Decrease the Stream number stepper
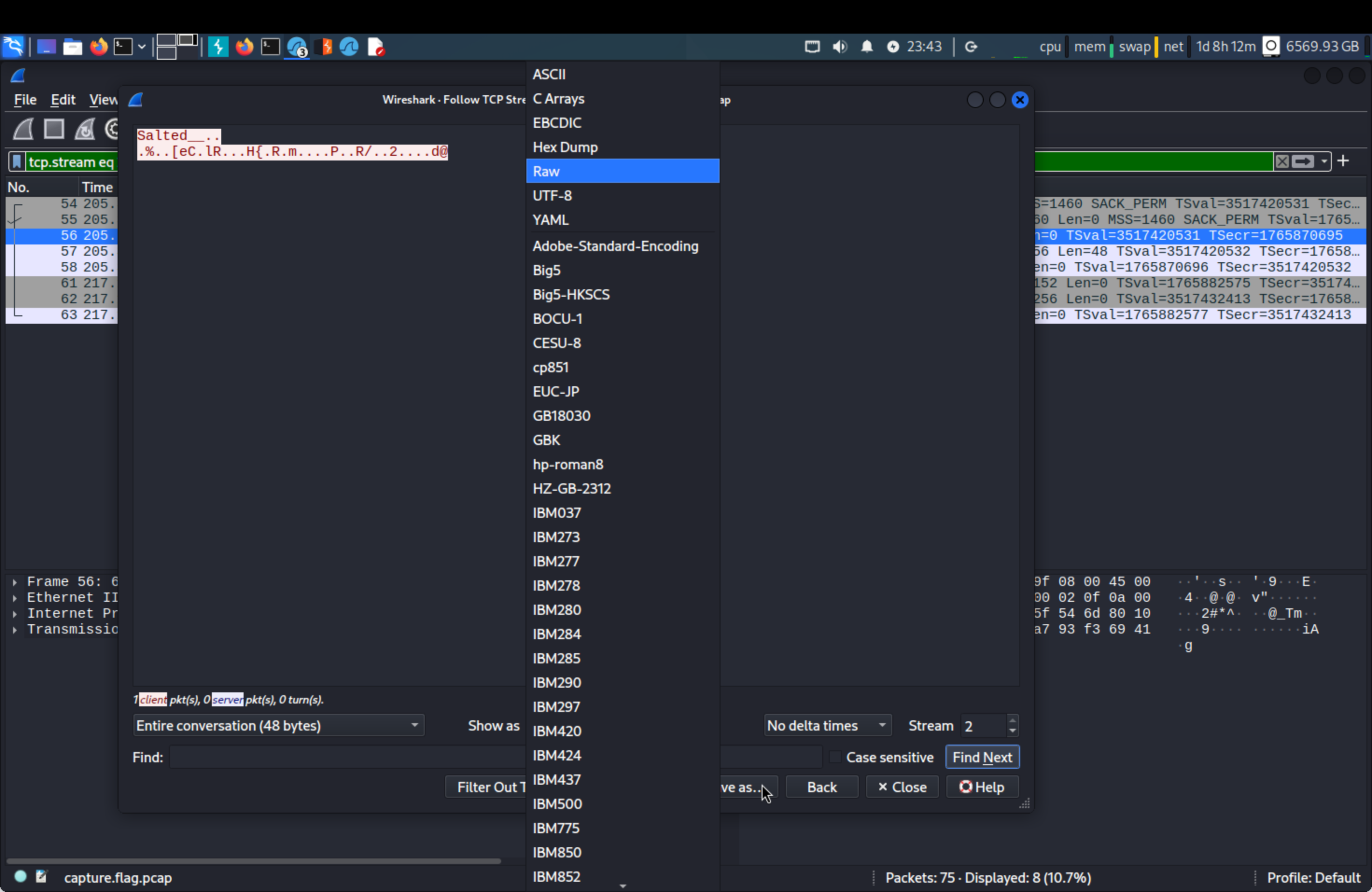The width and height of the screenshot is (1372, 892). tap(1012, 731)
